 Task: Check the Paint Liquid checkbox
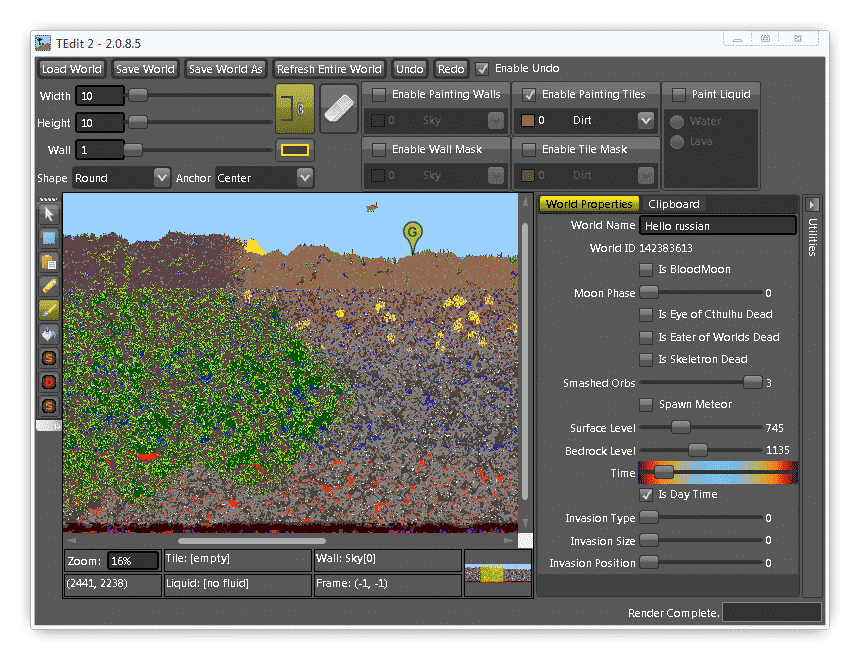[x=678, y=94]
